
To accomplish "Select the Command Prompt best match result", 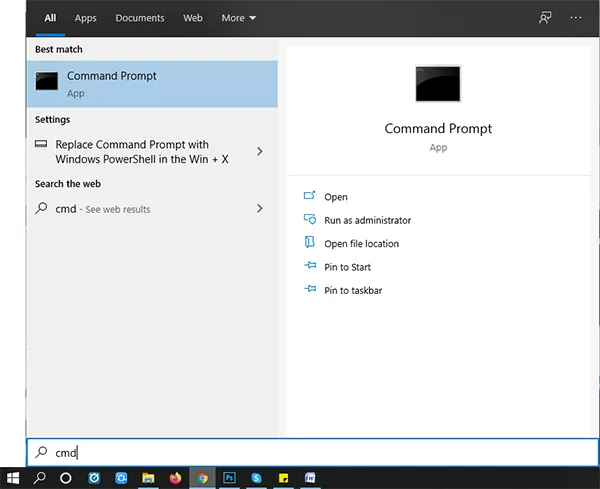I will (x=152, y=84).
